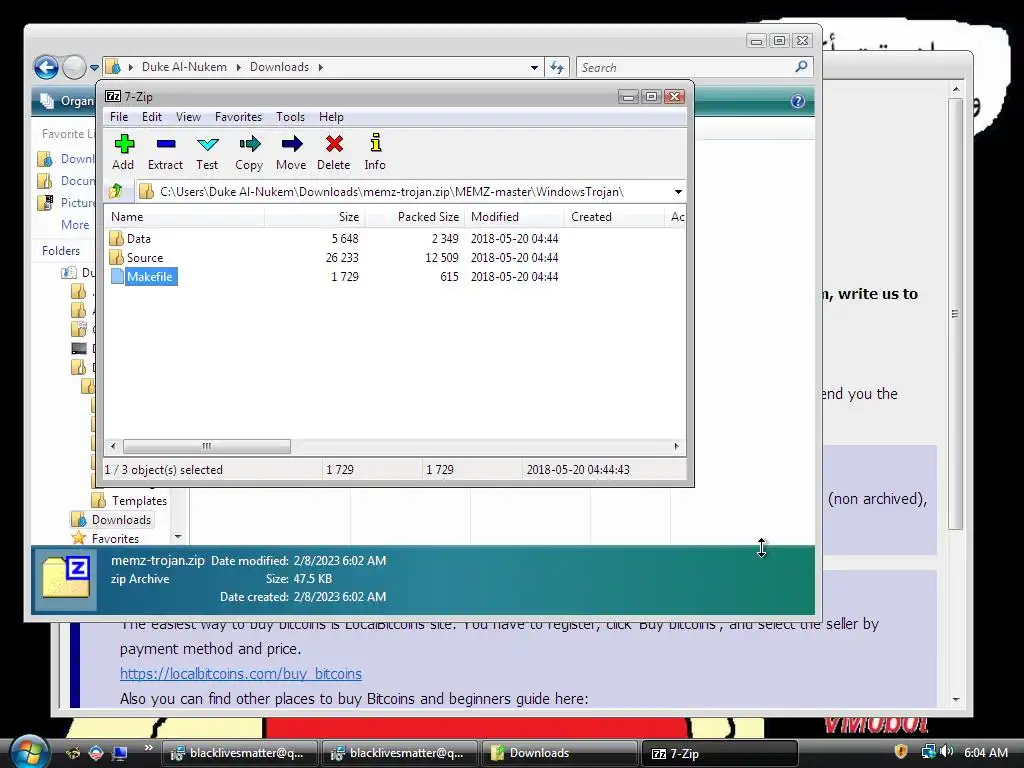The image size is (1024, 768).
Task: Click the magnifier icon in Explorer search box
Action: click(801, 67)
